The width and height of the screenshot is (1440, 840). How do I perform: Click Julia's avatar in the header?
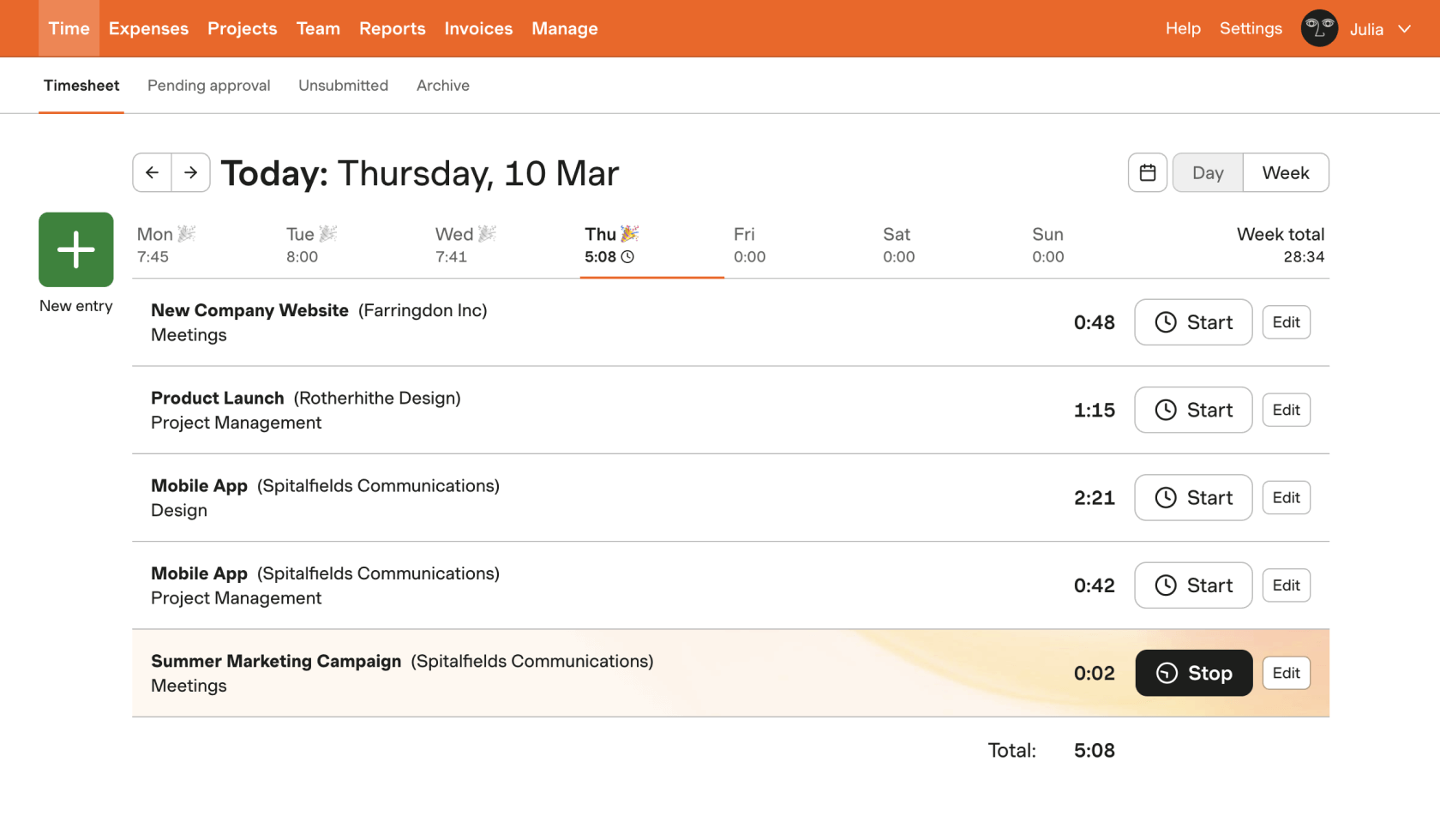pyautogui.click(x=1319, y=28)
